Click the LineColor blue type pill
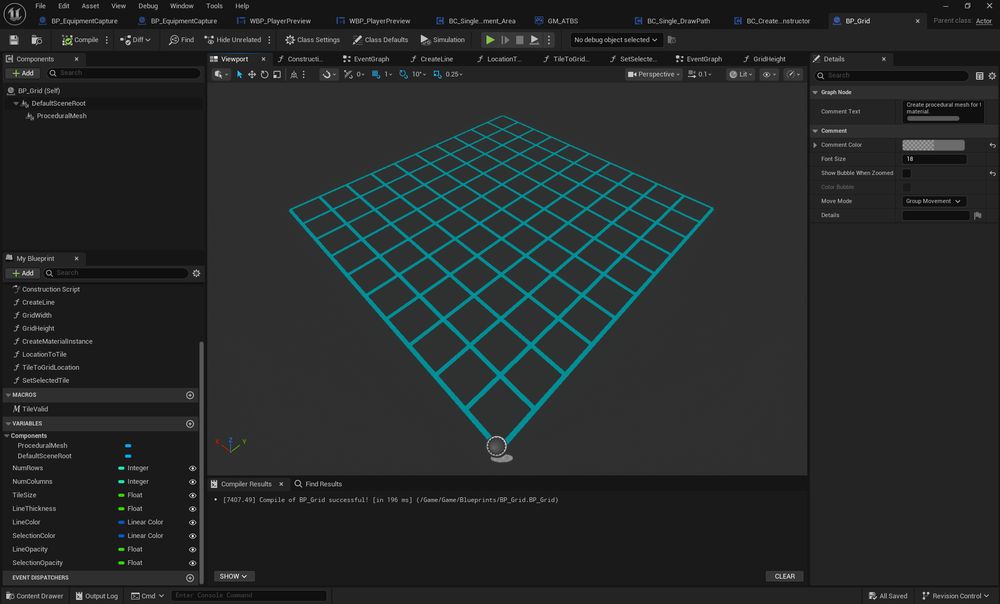1000x604 pixels. click(x=121, y=522)
